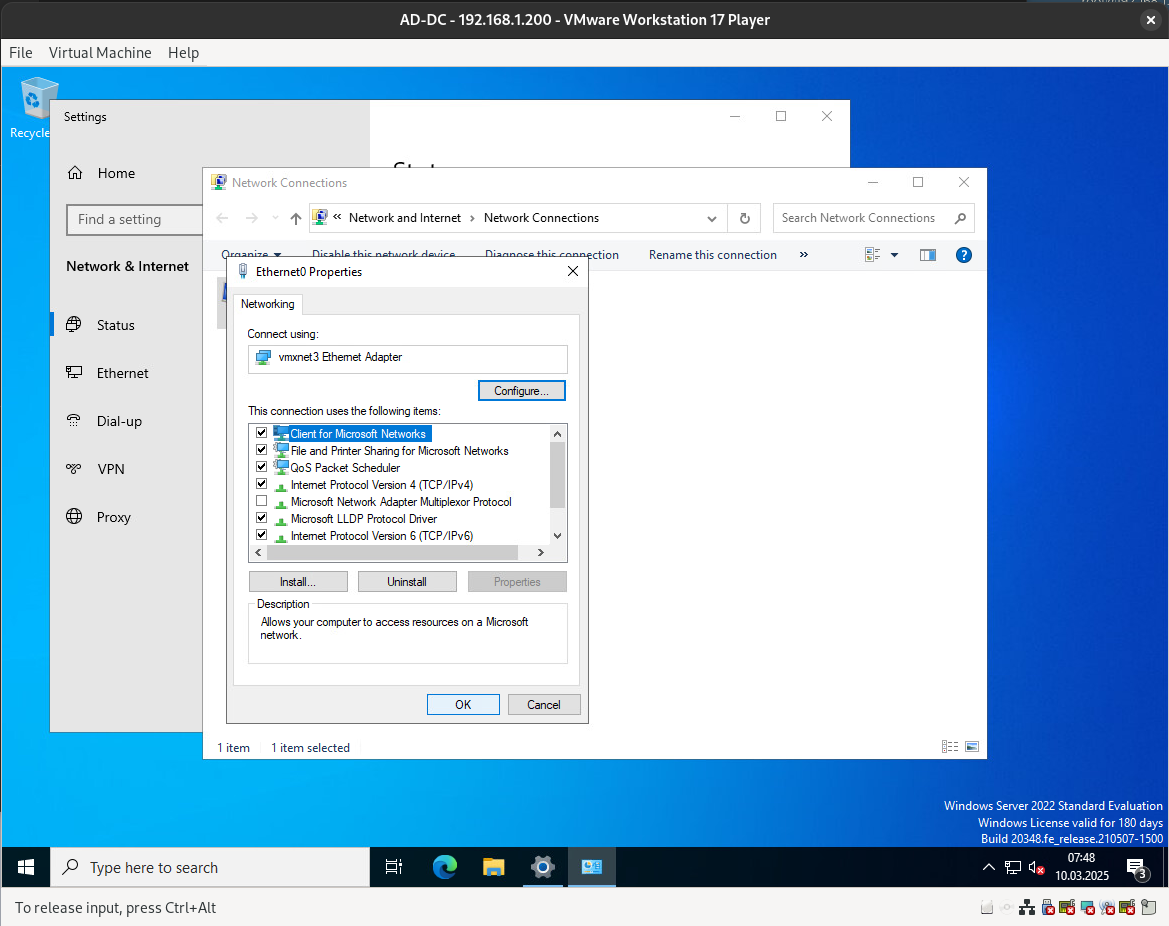The height and width of the screenshot is (926, 1169).
Task: Click the refresh button in address bar
Action: click(x=744, y=218)
